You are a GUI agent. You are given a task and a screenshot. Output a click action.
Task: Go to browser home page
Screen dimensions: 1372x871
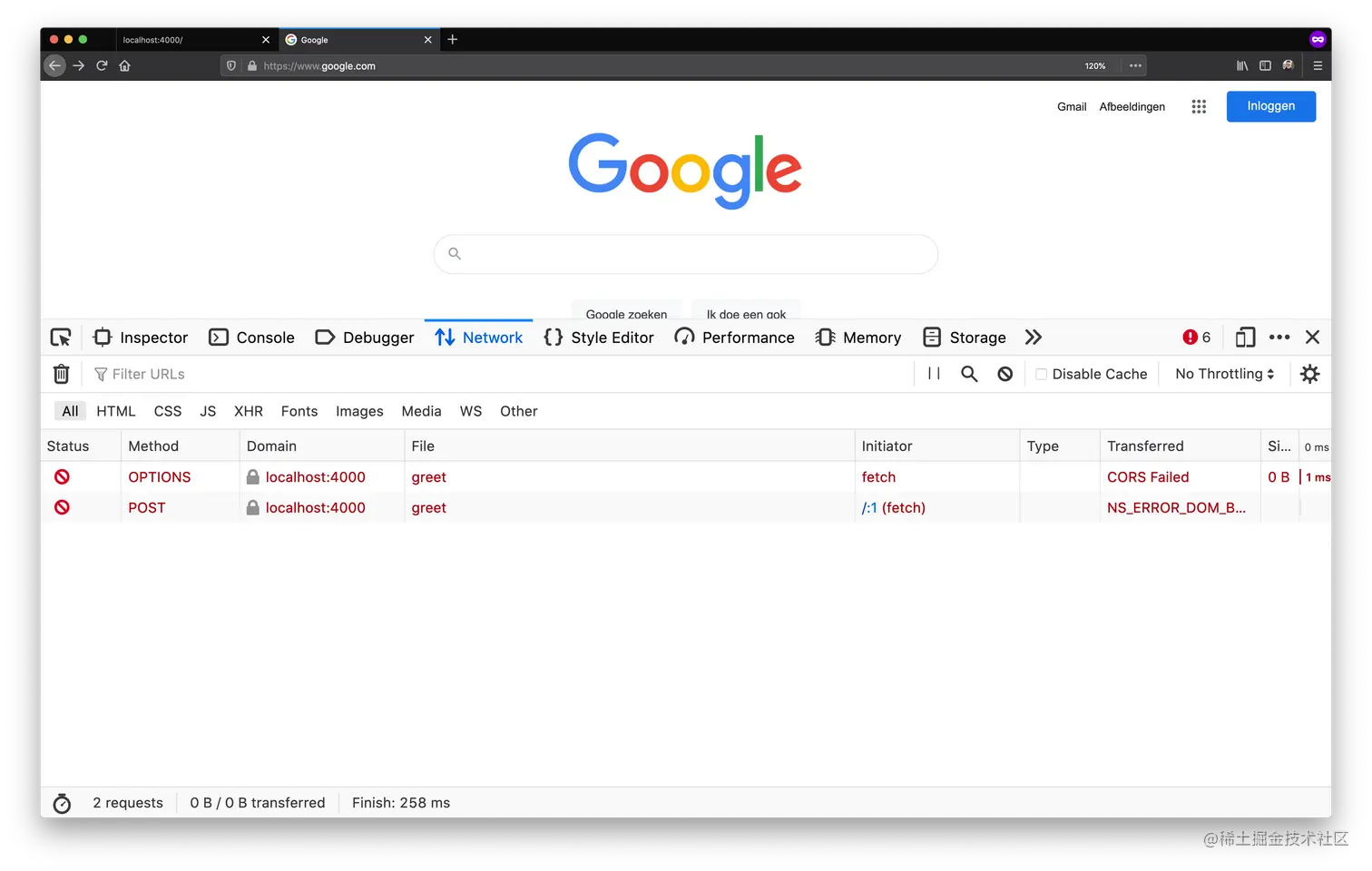125,65
